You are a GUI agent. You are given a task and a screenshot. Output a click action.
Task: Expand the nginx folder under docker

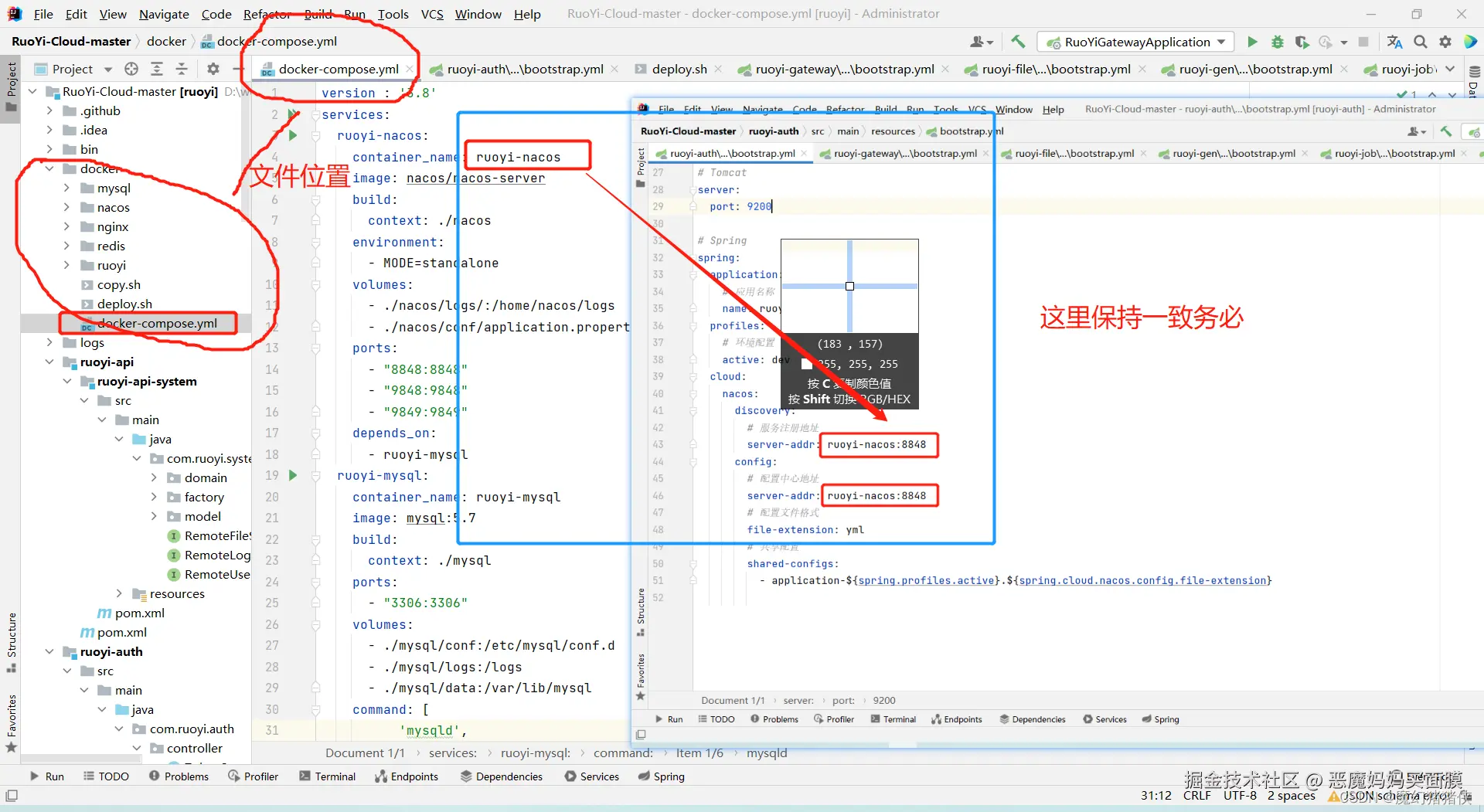pos(66,226)
